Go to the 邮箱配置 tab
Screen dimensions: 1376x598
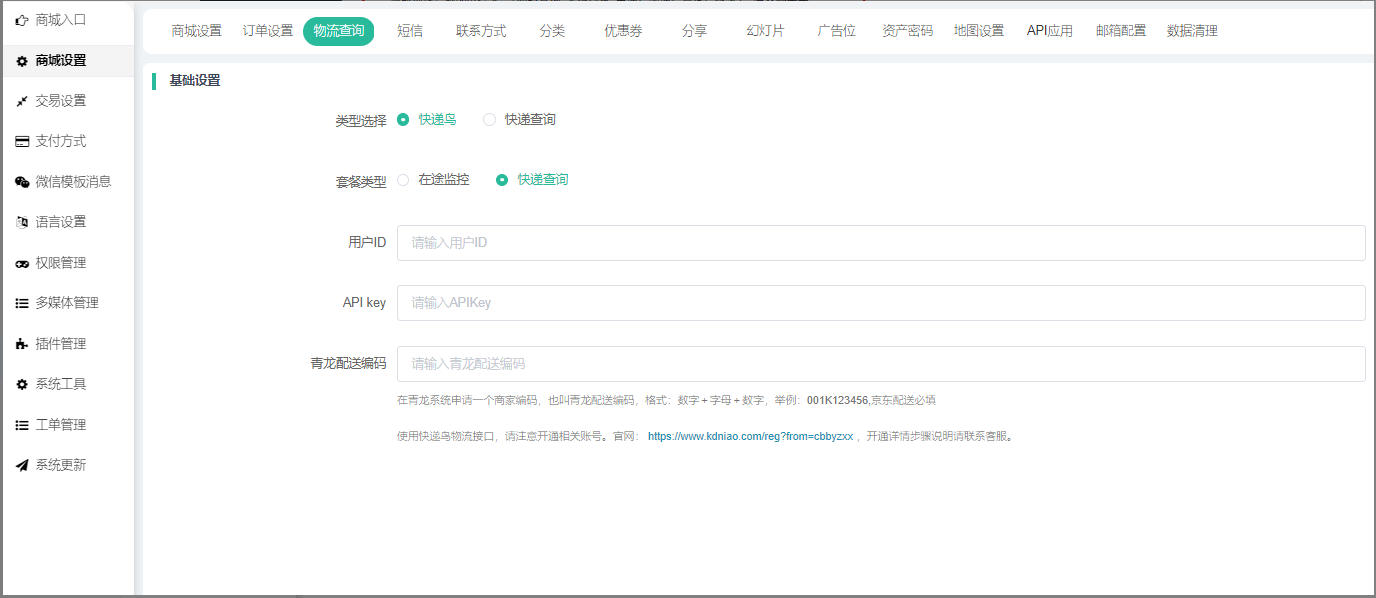coord(1121,31)
